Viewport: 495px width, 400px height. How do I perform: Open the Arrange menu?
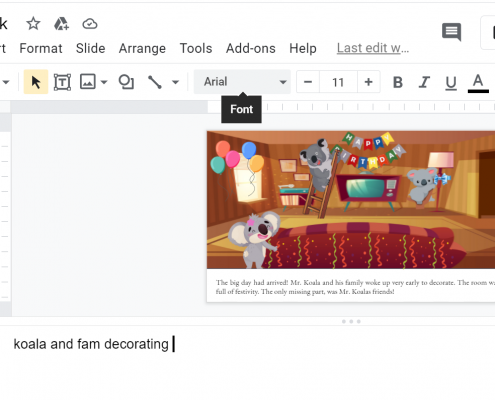142,49
